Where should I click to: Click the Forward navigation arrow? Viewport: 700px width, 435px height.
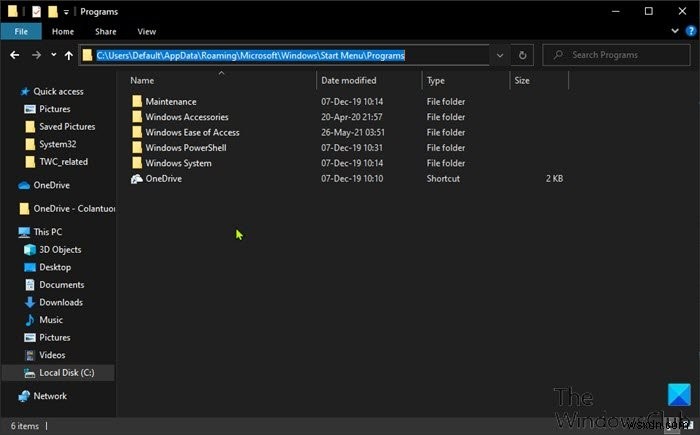click(x=36, y=55)
